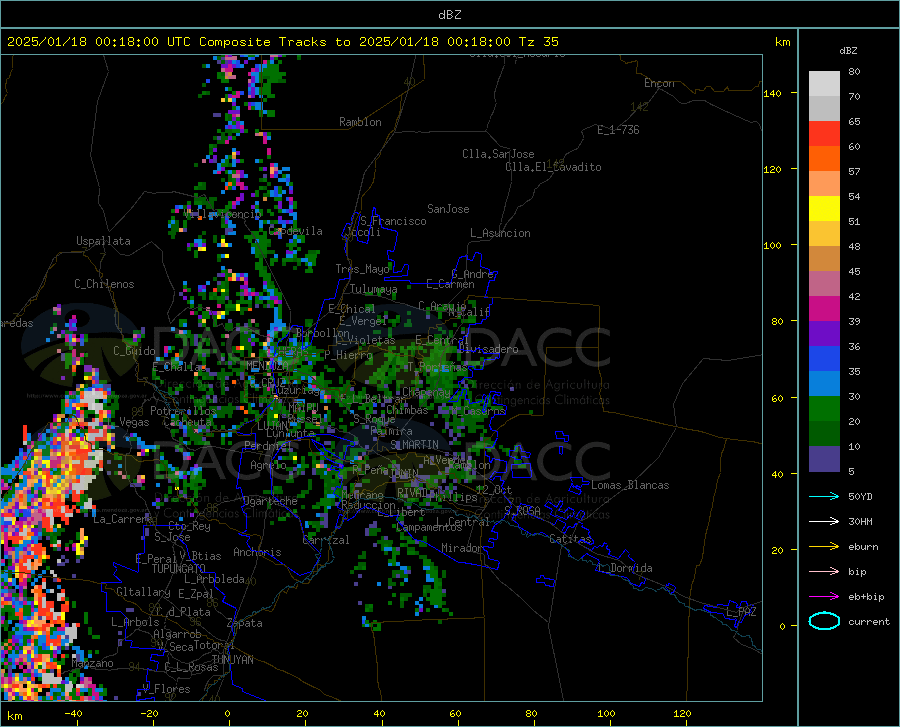This screenshot has height=727, width=900.
Task: Click the -40 tick on horizontal axis
Action: 73,714
